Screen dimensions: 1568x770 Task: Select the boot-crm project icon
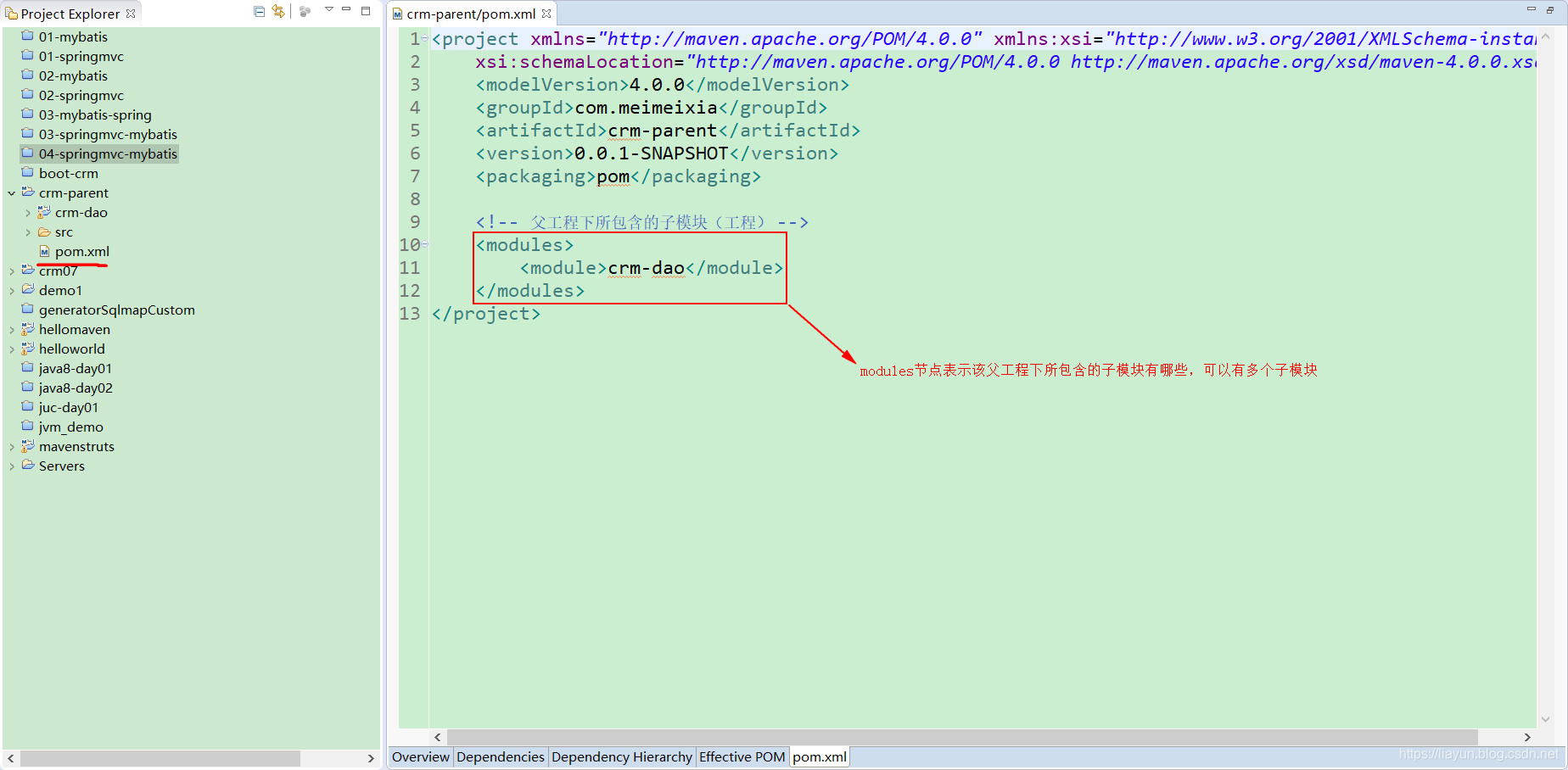[x=28, y=173]
